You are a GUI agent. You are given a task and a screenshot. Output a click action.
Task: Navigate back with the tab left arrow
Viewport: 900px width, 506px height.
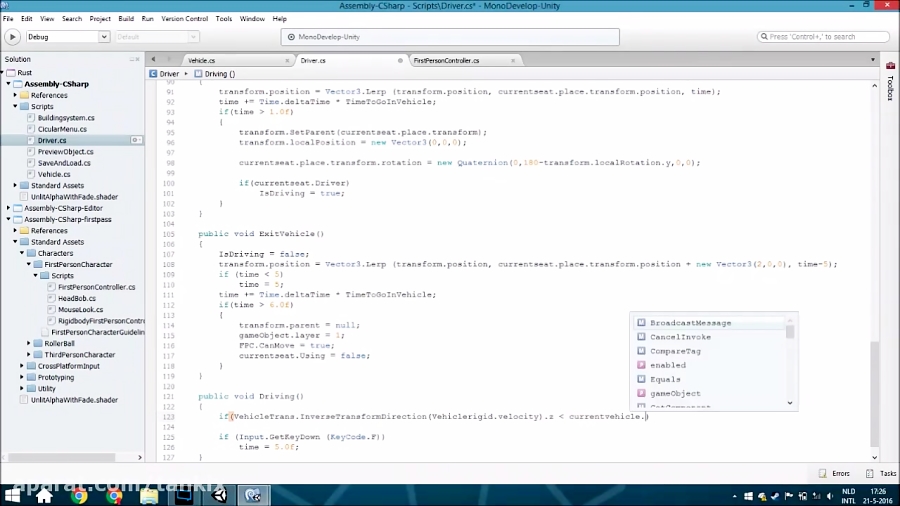[x=155, y=60]
